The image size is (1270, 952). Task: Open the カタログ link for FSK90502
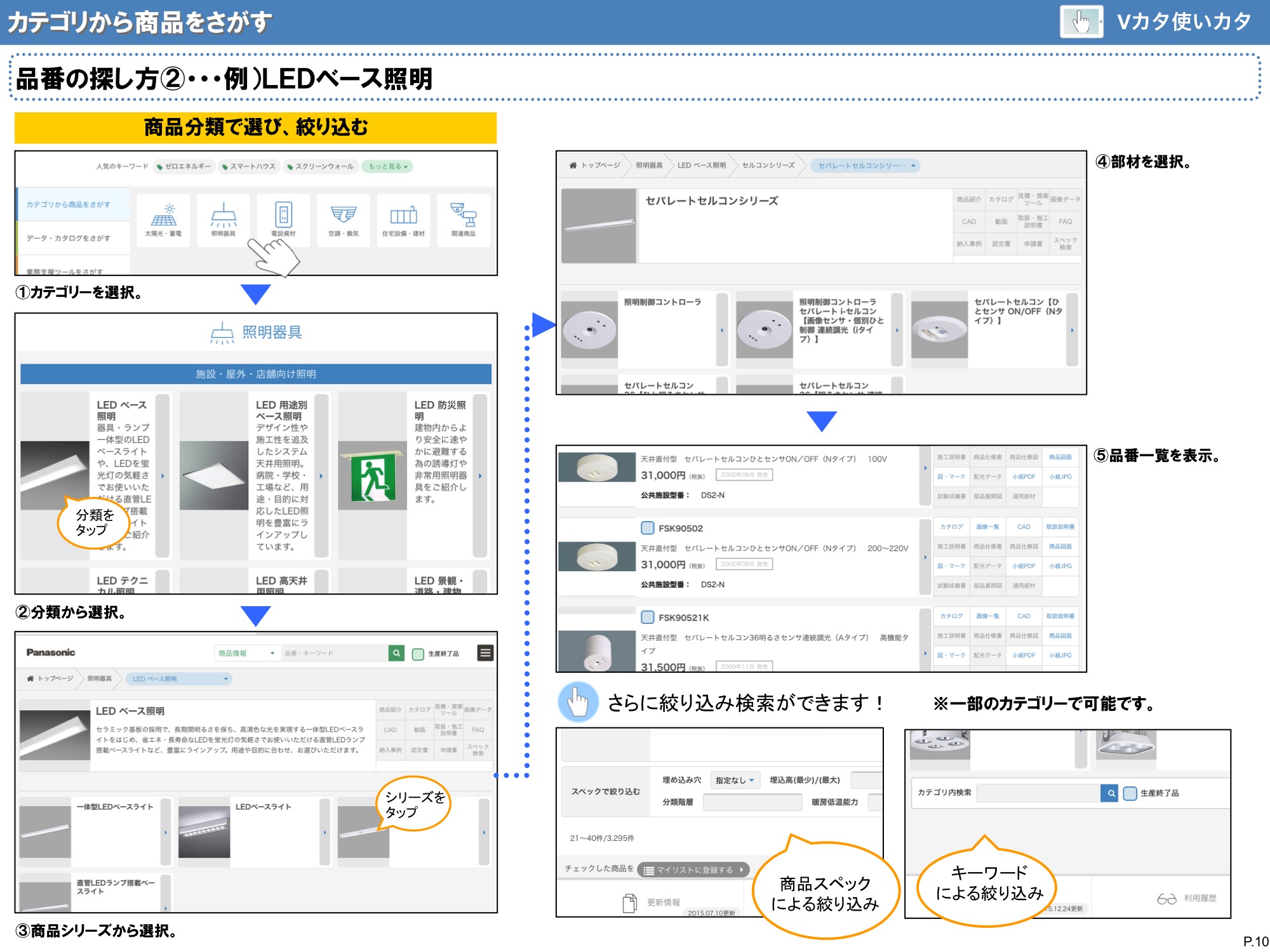pyautogui.click(x=952, y=527)
